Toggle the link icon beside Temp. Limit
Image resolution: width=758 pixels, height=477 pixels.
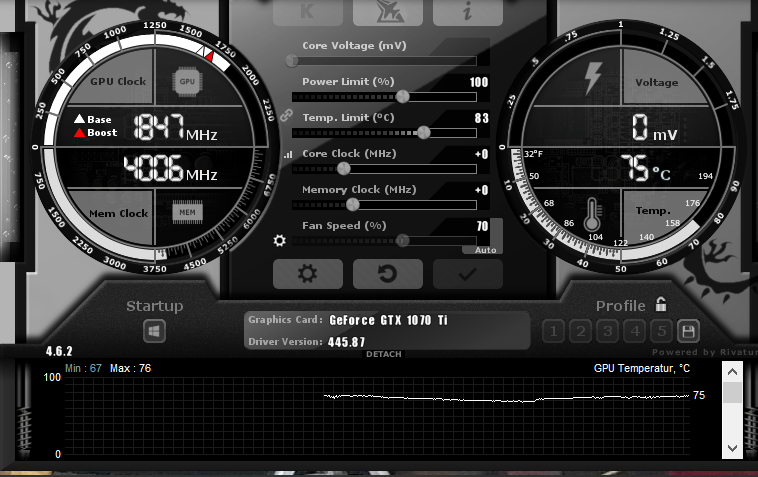pos(286,116)
